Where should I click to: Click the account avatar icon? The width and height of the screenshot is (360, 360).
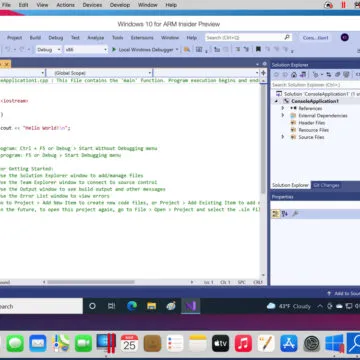pyautogui.click(x=345, y=37)
